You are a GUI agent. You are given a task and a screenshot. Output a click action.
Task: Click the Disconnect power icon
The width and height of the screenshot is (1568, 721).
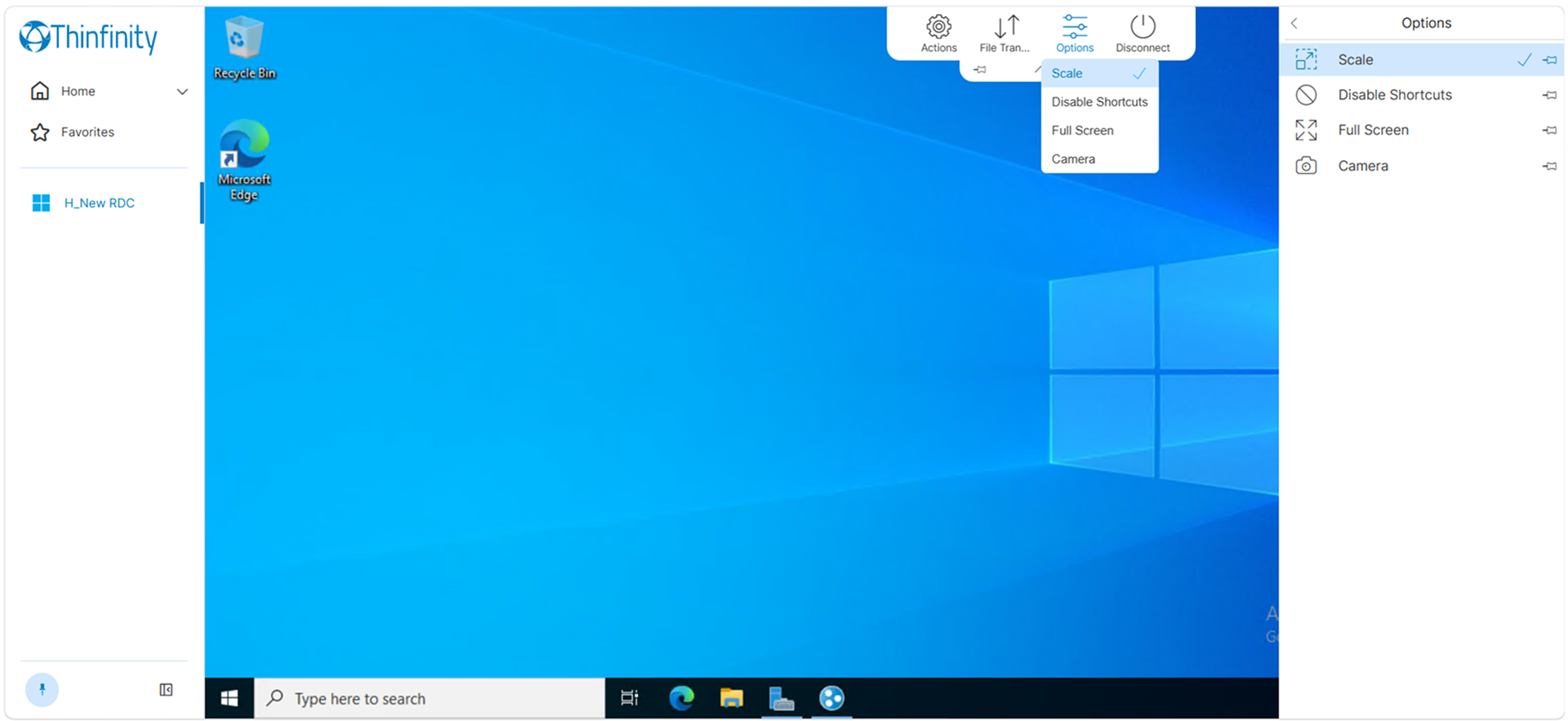(x=1143, y=33)
